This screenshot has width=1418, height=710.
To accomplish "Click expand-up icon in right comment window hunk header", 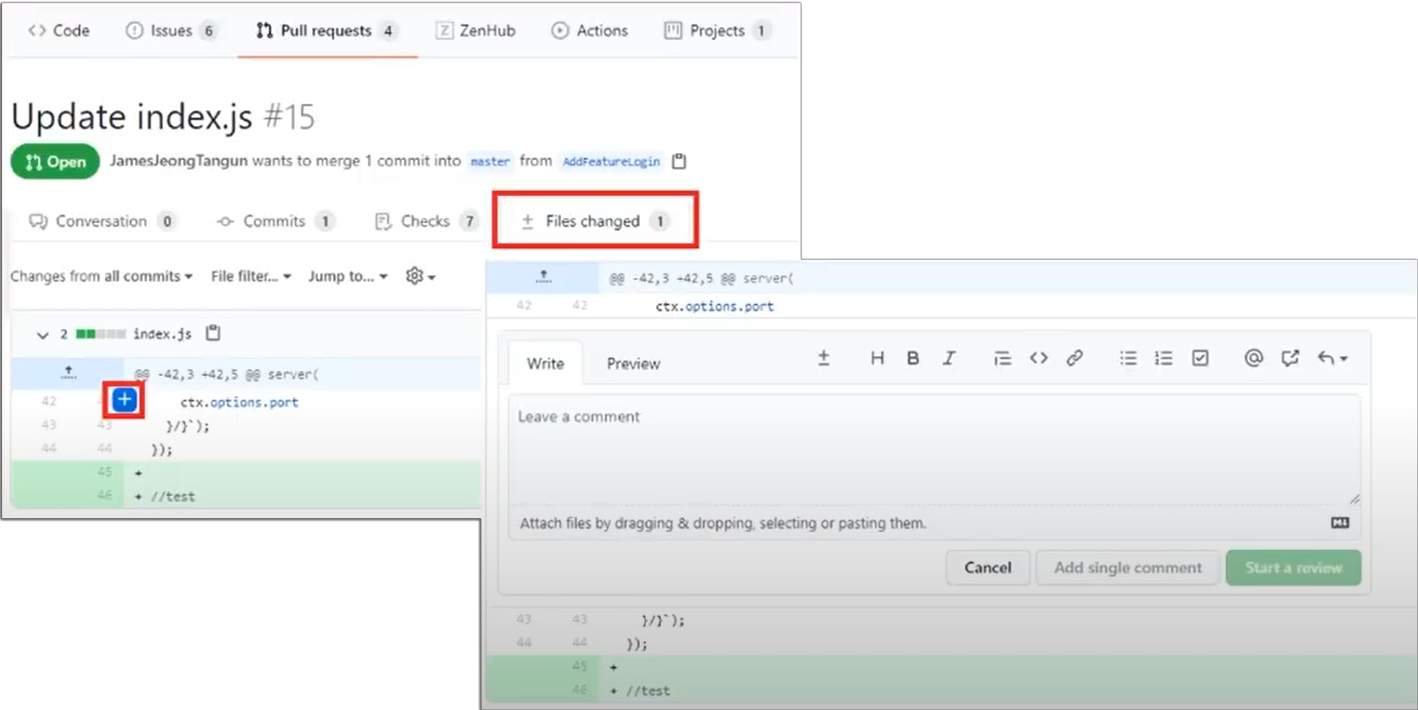I will point(543,277).
